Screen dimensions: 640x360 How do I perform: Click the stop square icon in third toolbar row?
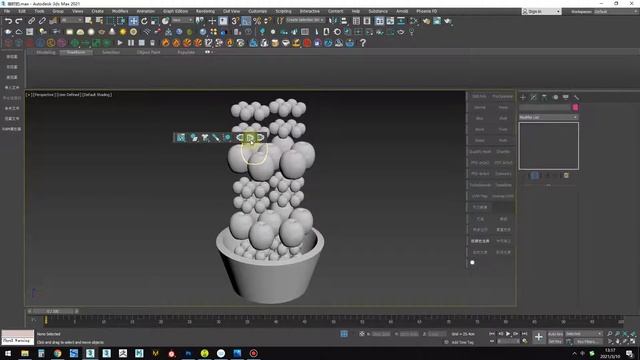click(x=142, y=42)
